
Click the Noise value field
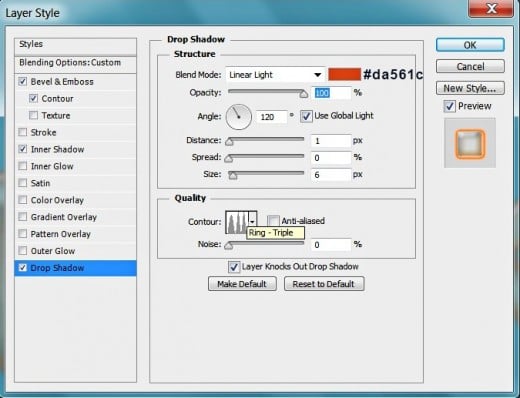331,245
